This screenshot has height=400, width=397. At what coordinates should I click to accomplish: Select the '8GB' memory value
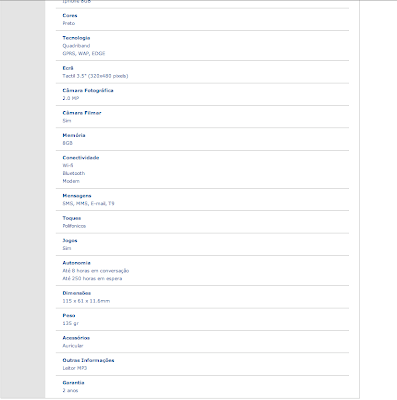click(x=67, y=143)
